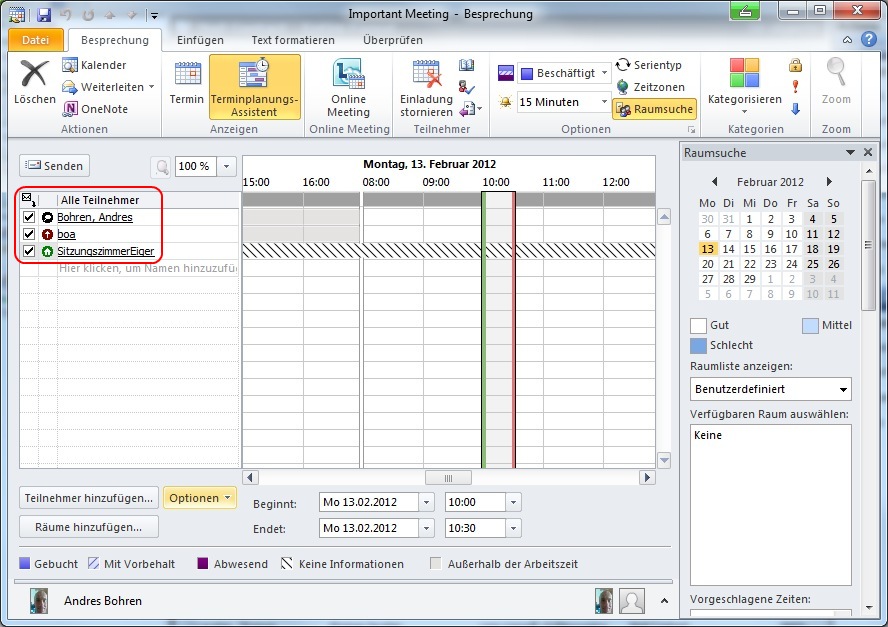Open the Überprüfen tab

(392, 40)
